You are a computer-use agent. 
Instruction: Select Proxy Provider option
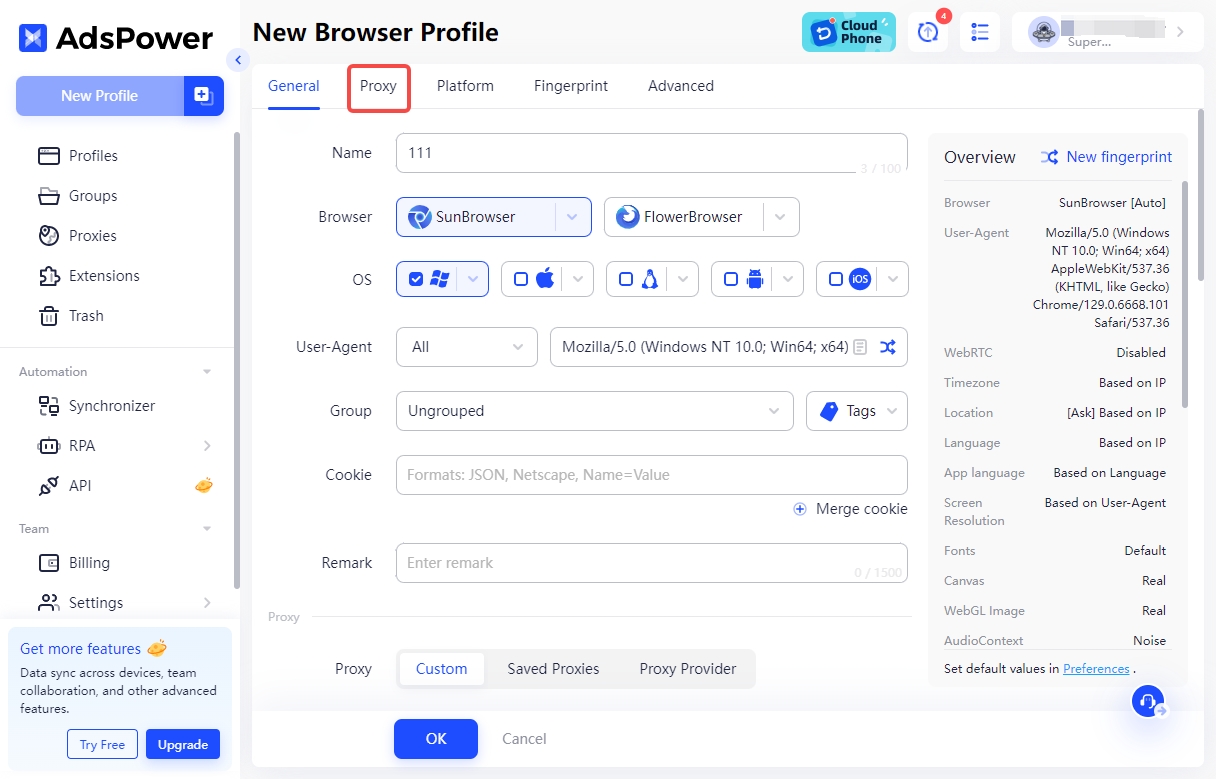688,669
